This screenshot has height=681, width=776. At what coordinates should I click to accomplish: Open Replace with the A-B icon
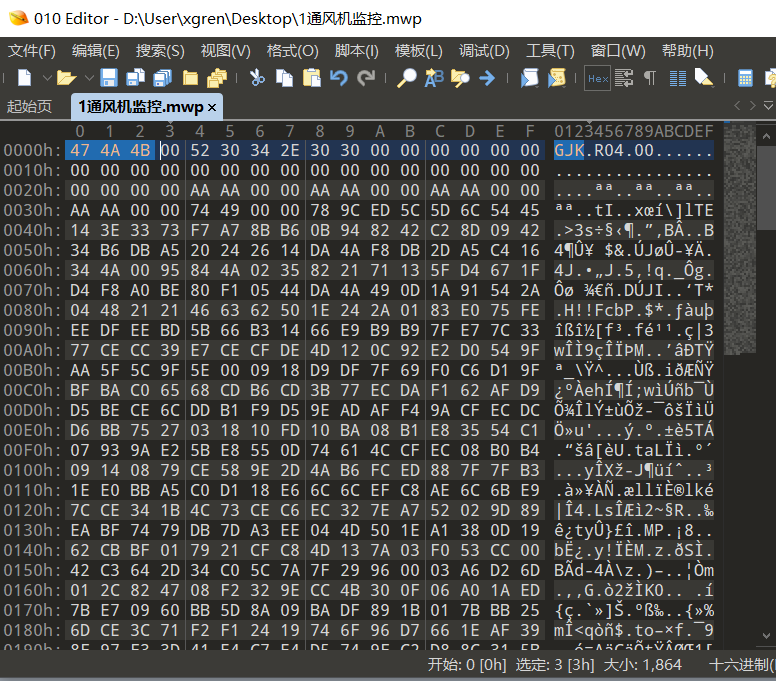point(434,78)
